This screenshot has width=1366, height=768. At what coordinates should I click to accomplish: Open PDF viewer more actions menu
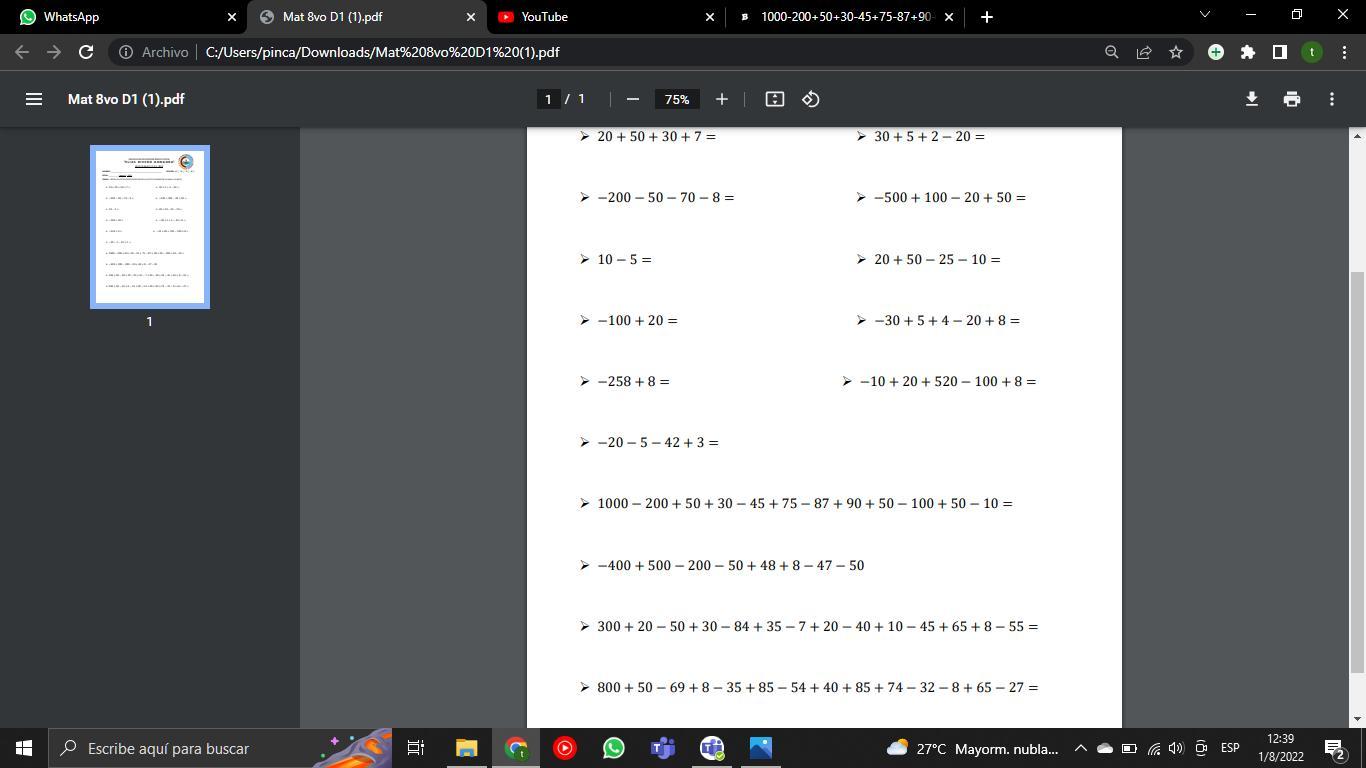pyautogui.click(x=1331, y=99)
